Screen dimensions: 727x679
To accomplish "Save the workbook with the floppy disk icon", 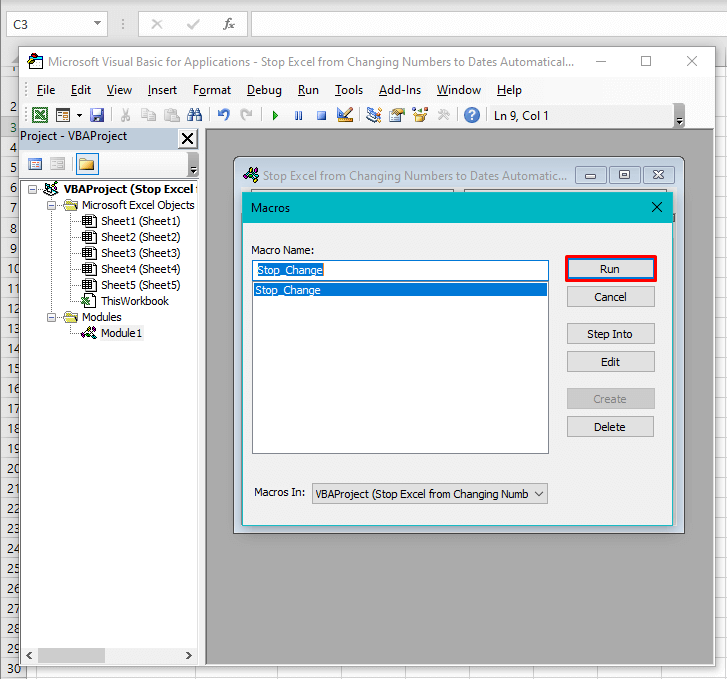I will (x=97, y=115).
